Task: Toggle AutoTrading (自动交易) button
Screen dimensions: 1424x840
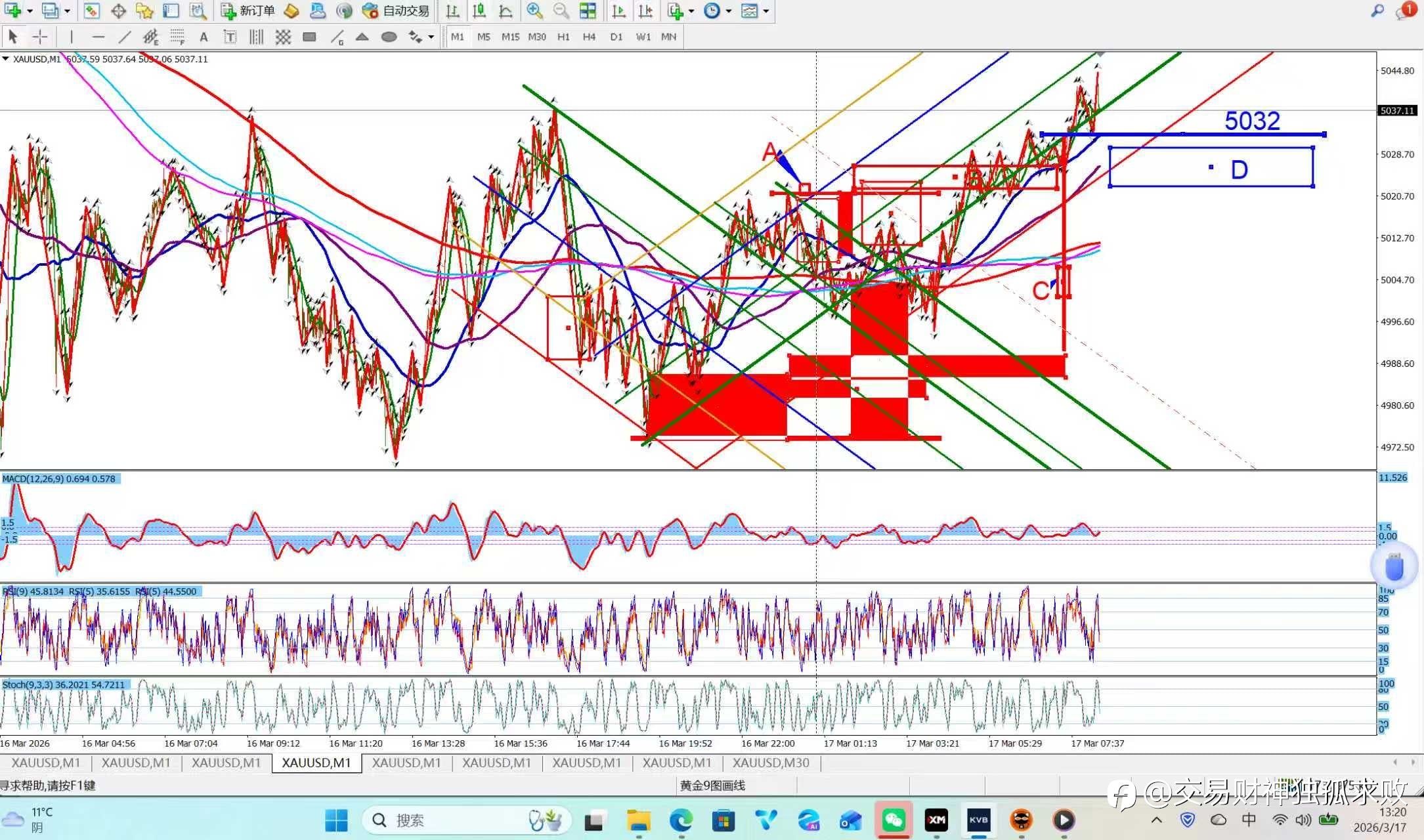Action: (x=396, y=10)
